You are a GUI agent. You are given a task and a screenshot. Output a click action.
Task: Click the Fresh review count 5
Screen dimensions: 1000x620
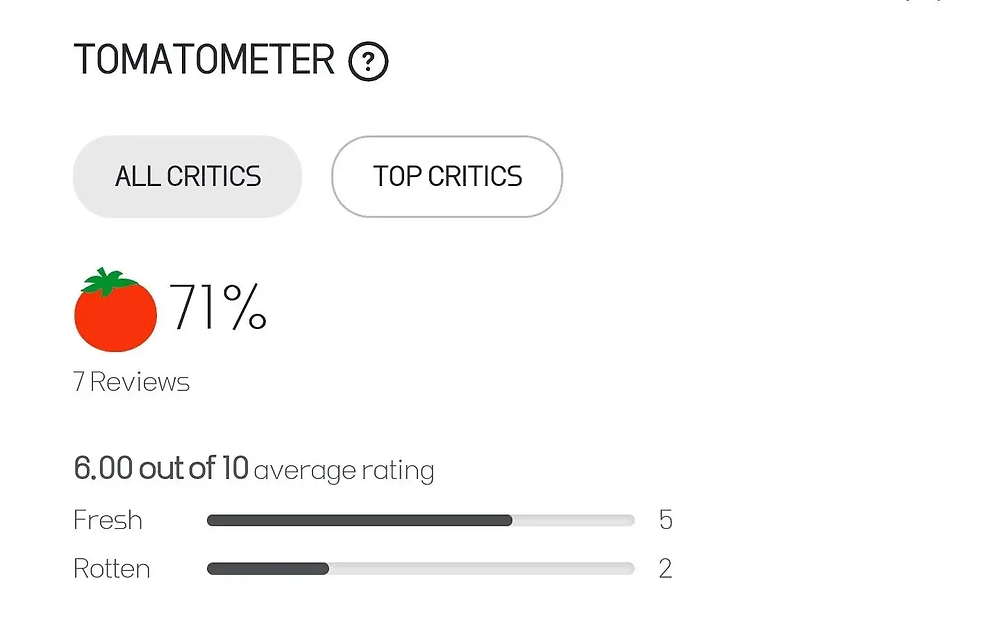[x=666, y=520]
